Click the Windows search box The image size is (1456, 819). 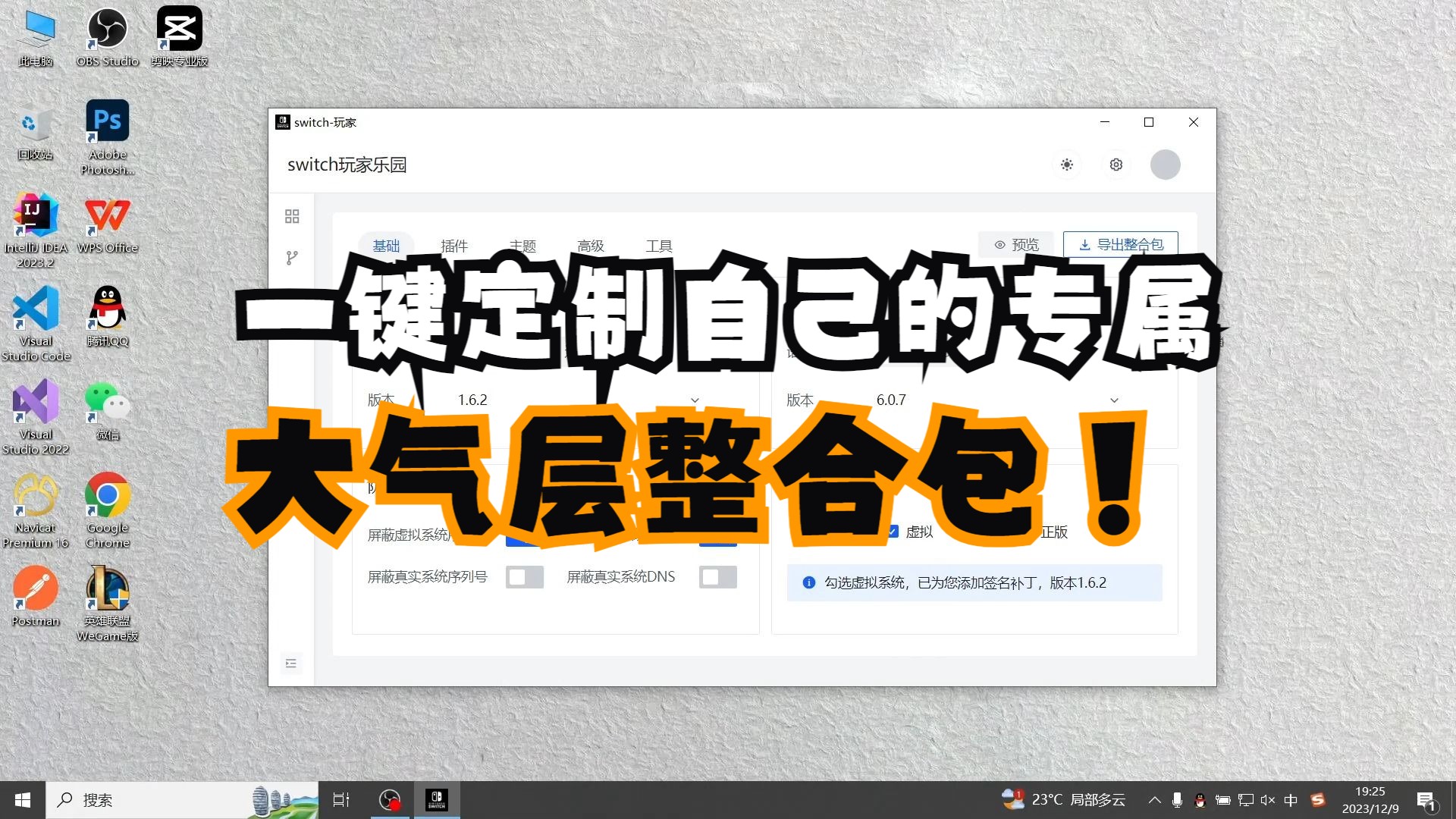click(x=152, y=800)
